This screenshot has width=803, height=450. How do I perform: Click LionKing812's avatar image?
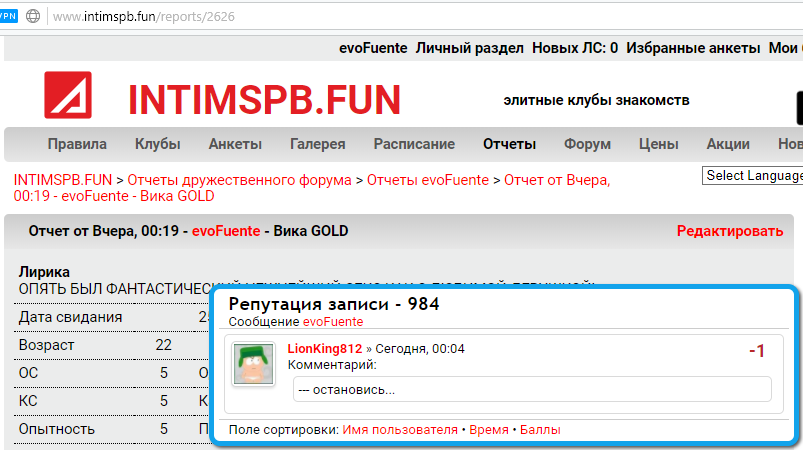[x=254, y=364]
